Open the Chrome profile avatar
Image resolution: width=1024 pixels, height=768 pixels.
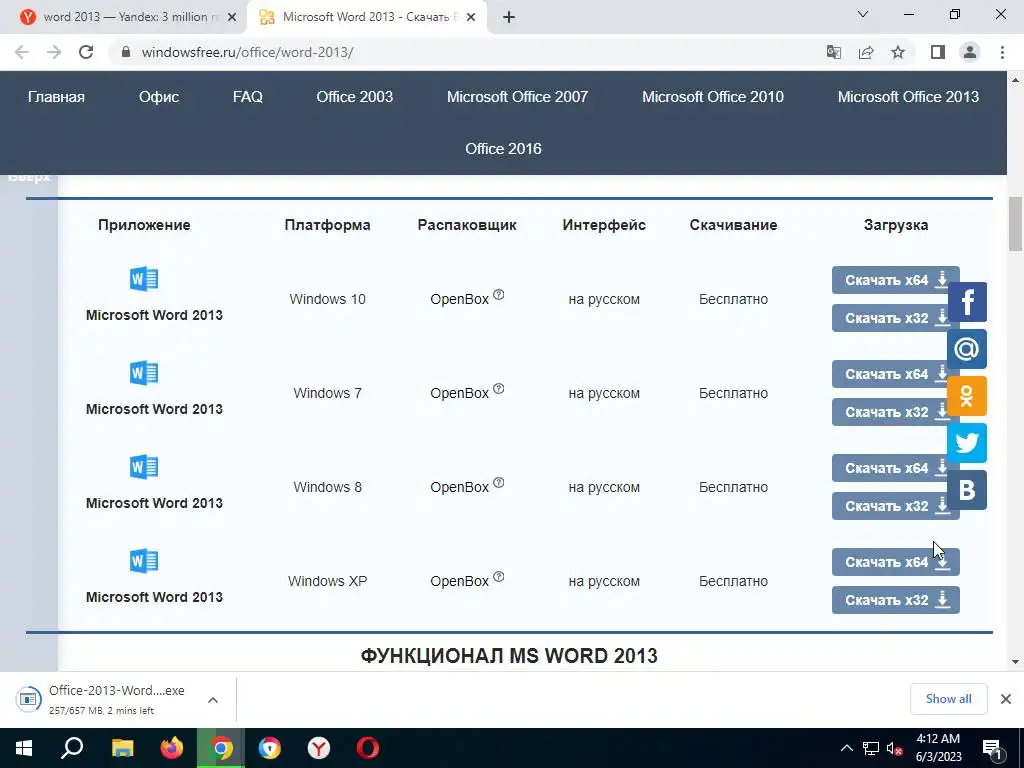[970, 52]
